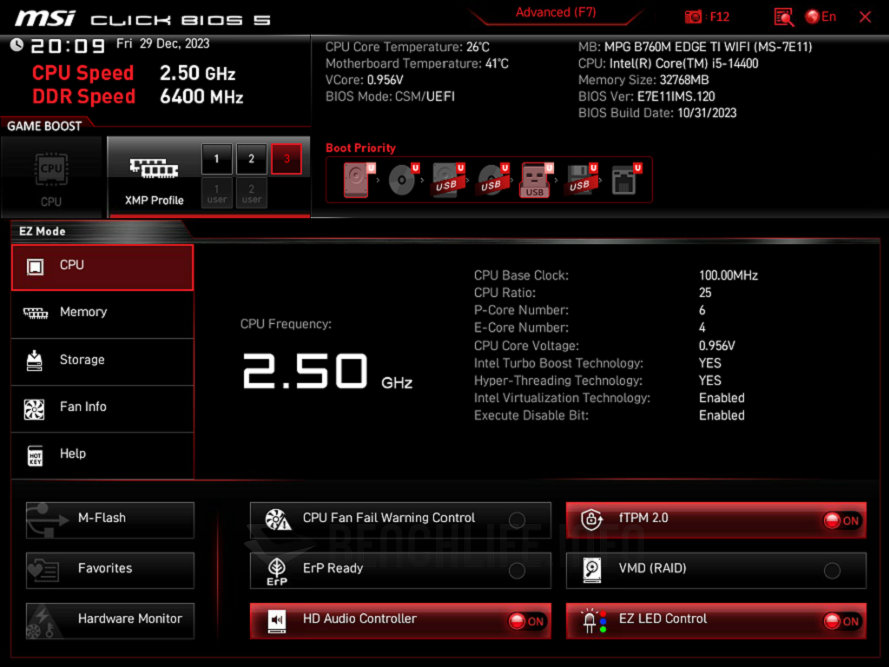This screenshot has width=889, height=667.
Task: Select the USB floppy boot device icon
Action: click(x=581, y=180)
